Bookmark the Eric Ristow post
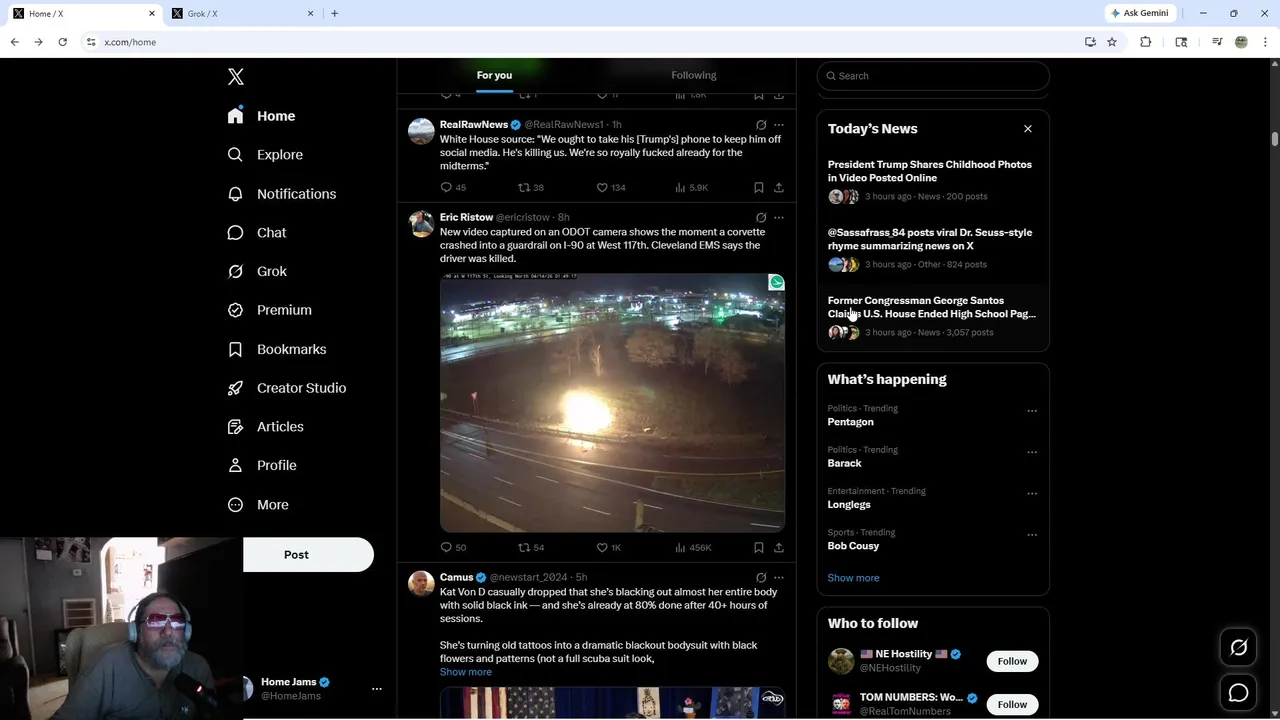Screen dimensions: 1280x720 tap(759, 547)
